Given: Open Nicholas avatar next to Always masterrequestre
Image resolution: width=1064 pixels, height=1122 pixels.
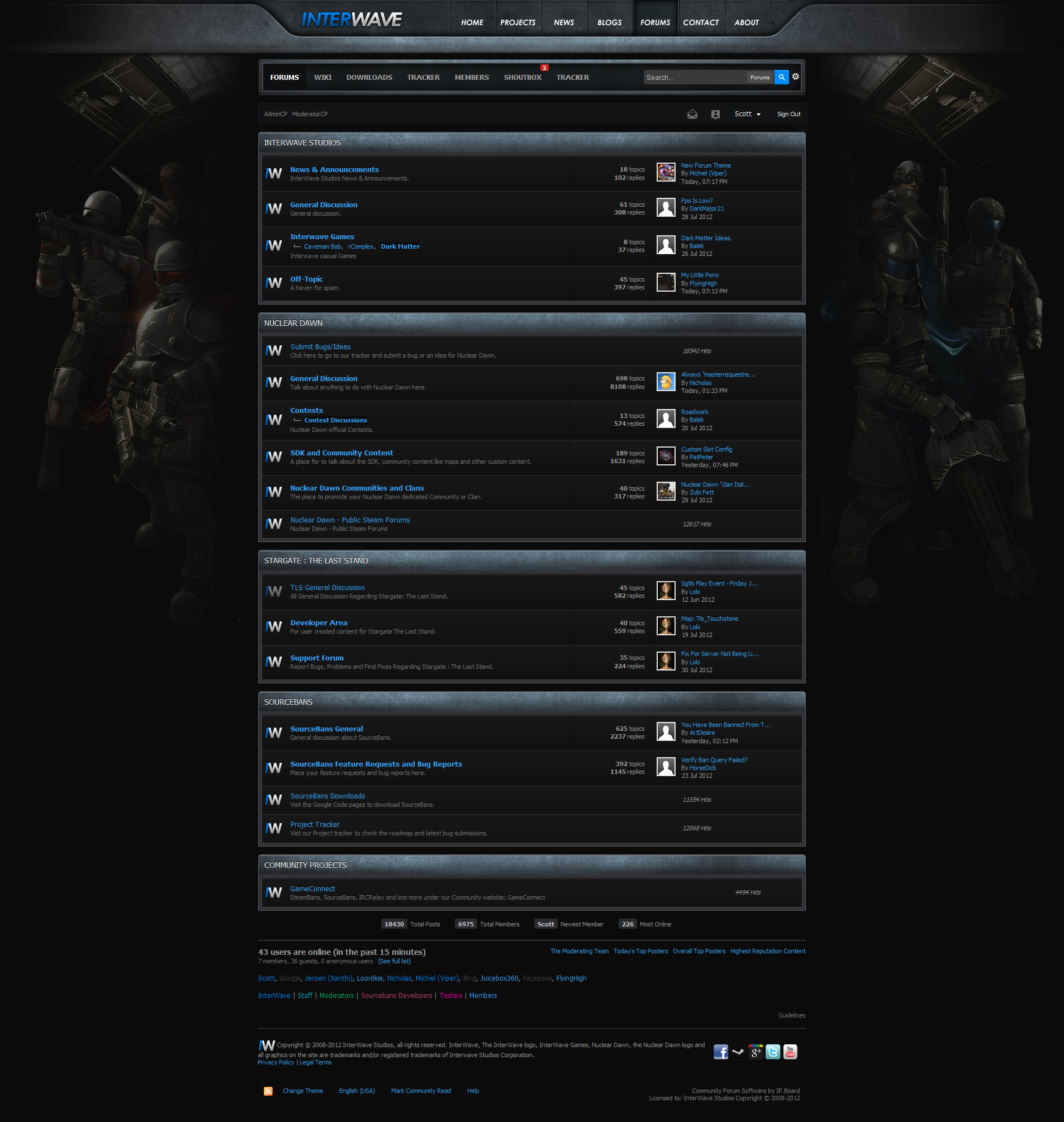Looking at the screenshot, I should point(666,381).
